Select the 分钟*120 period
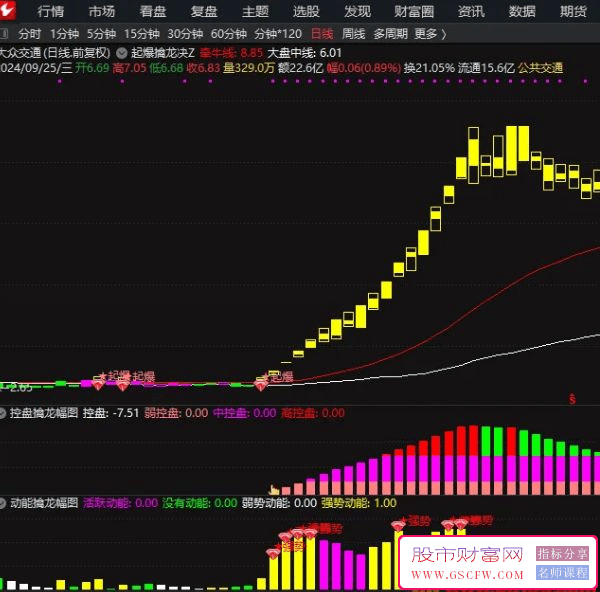600x592 pixels. click(x=278, y=34)
